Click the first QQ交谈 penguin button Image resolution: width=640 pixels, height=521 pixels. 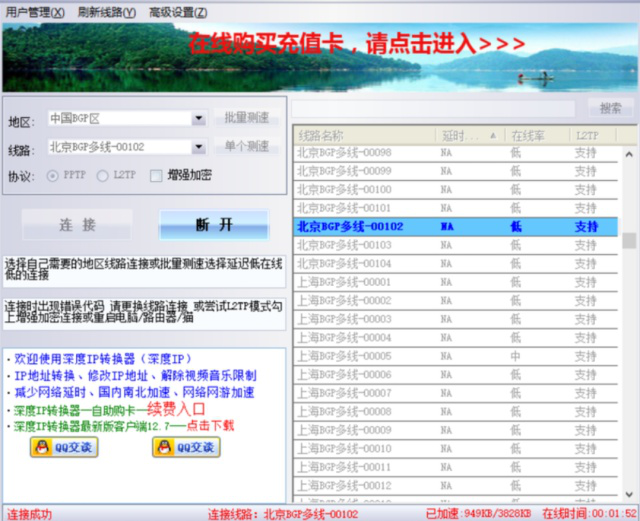(64, 447)
